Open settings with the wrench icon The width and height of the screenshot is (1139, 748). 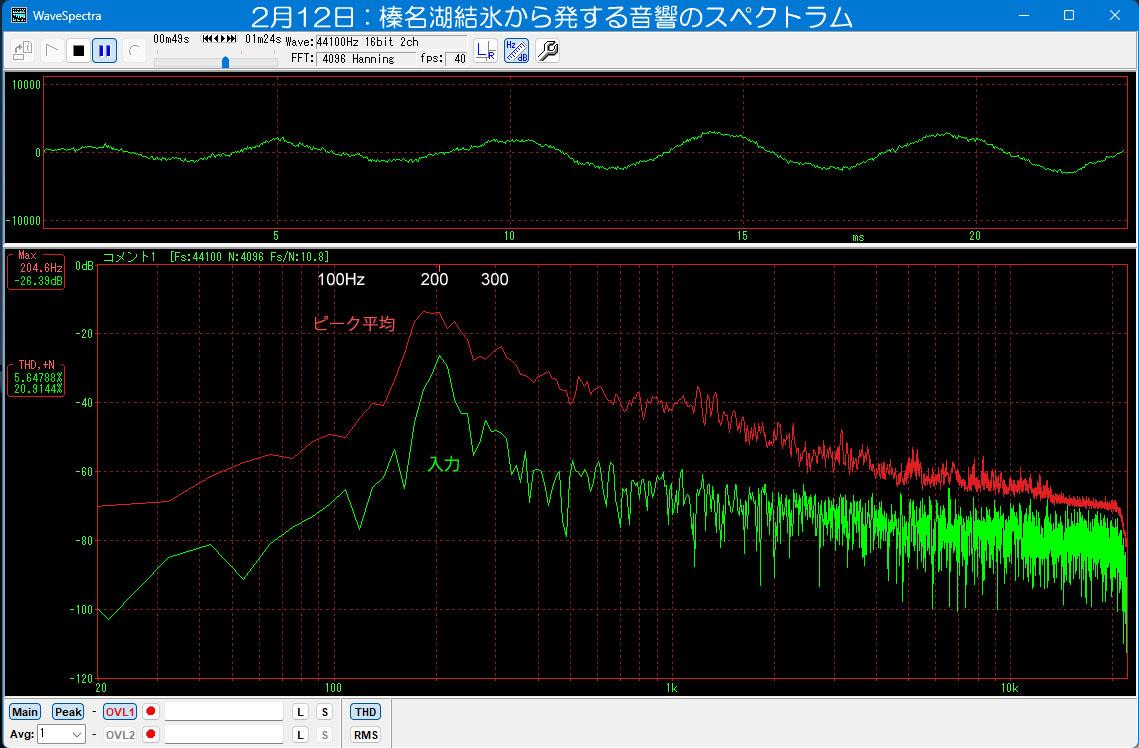coord(547,51)
